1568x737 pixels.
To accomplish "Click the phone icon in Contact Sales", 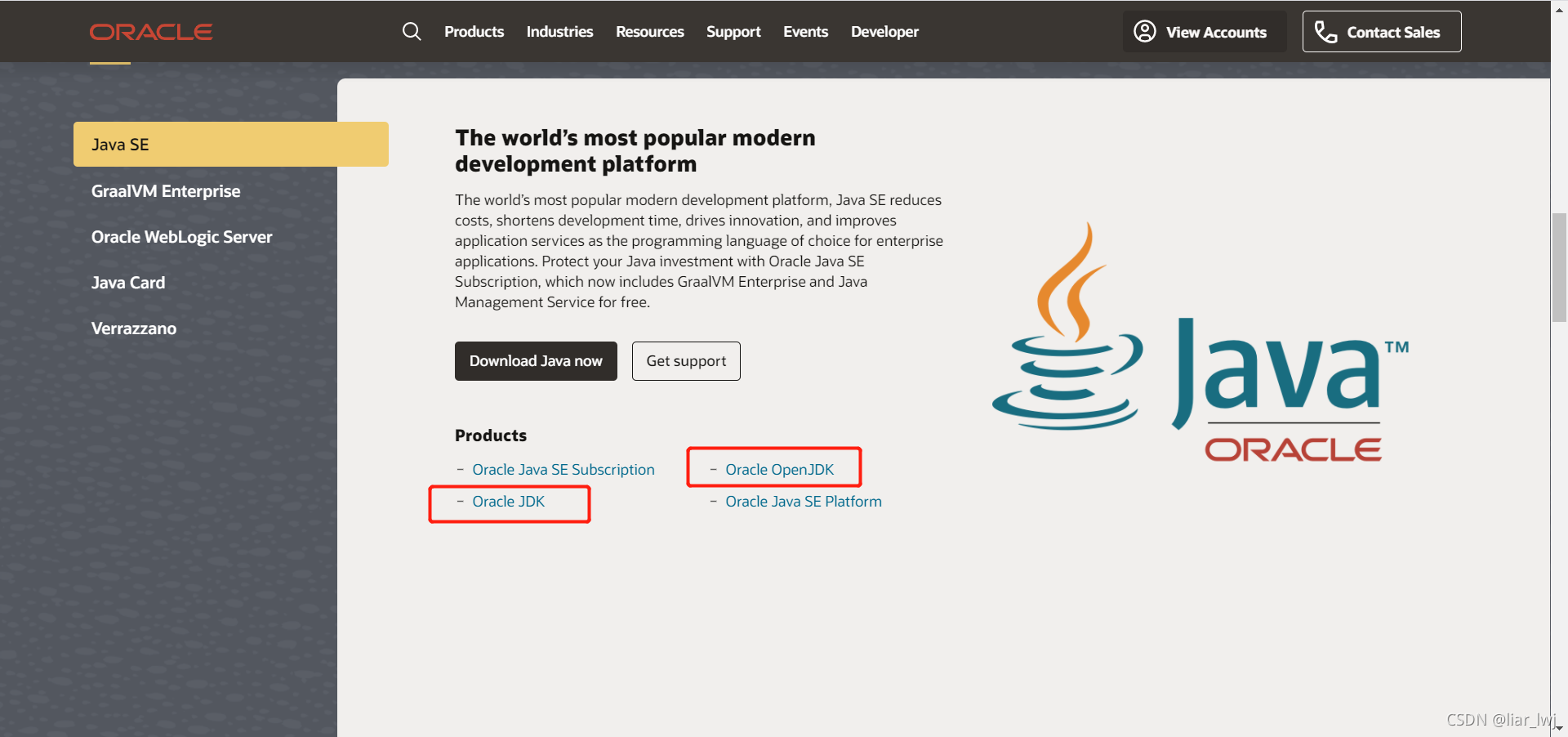I will (x=1325, y=32).
